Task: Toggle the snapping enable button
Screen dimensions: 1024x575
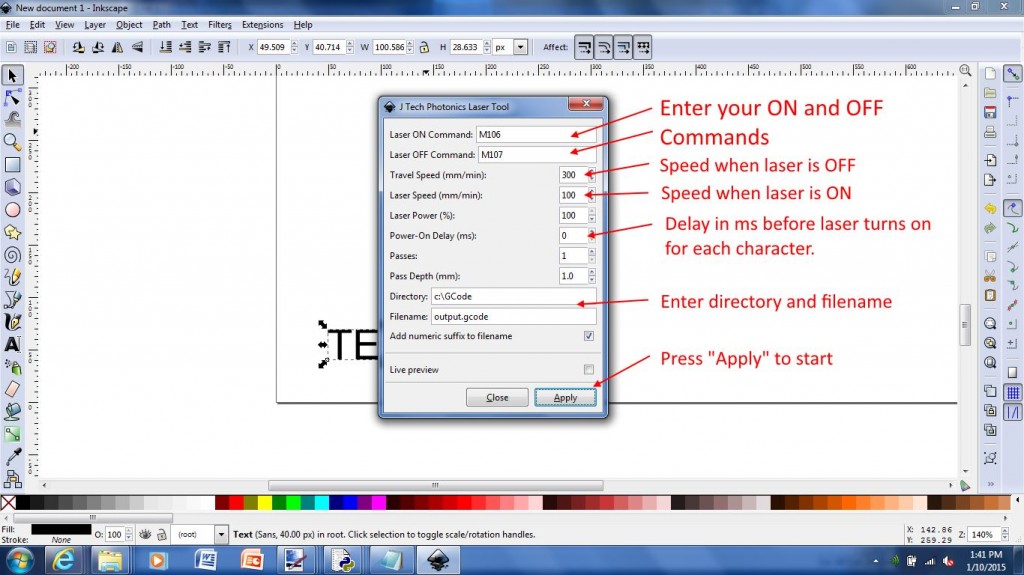Action: [x=1012, y=73]
